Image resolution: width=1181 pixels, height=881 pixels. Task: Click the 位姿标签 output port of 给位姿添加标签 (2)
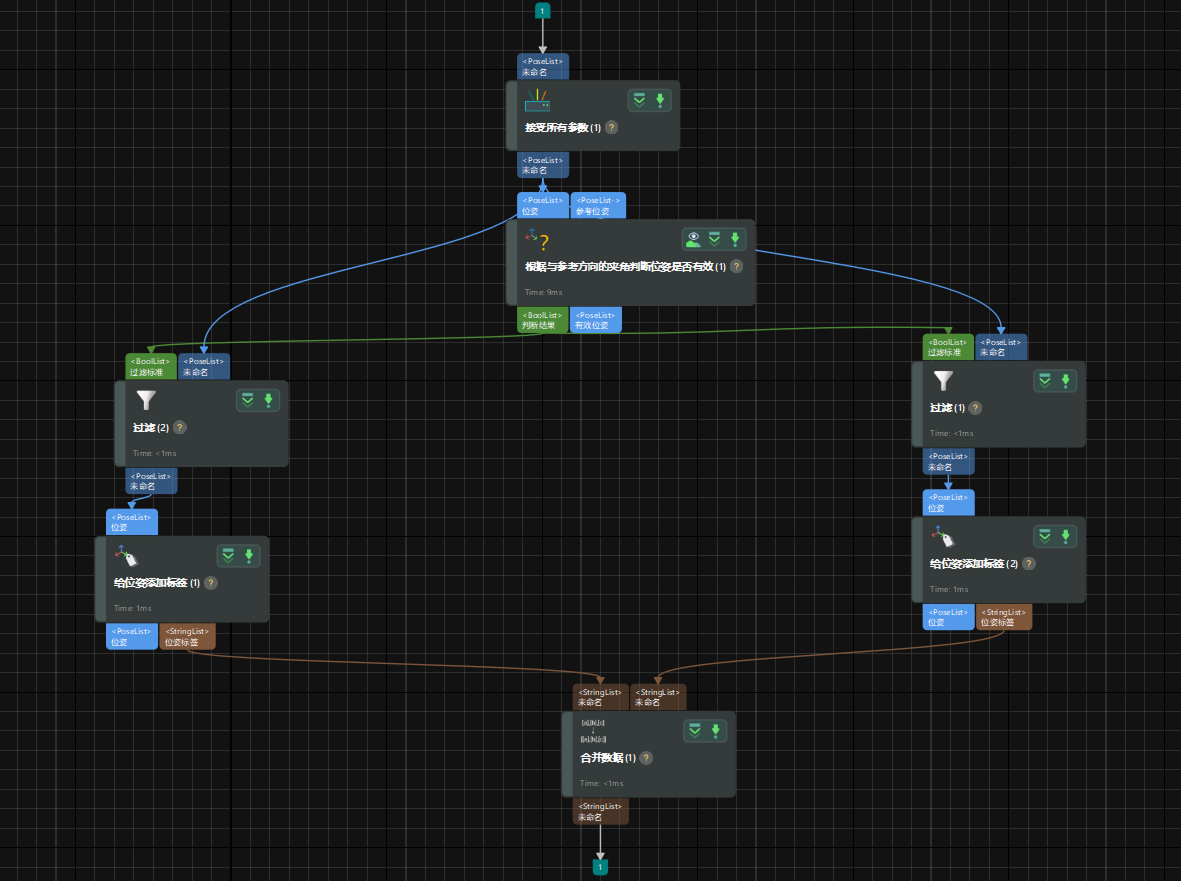[x=1003, y=616]
